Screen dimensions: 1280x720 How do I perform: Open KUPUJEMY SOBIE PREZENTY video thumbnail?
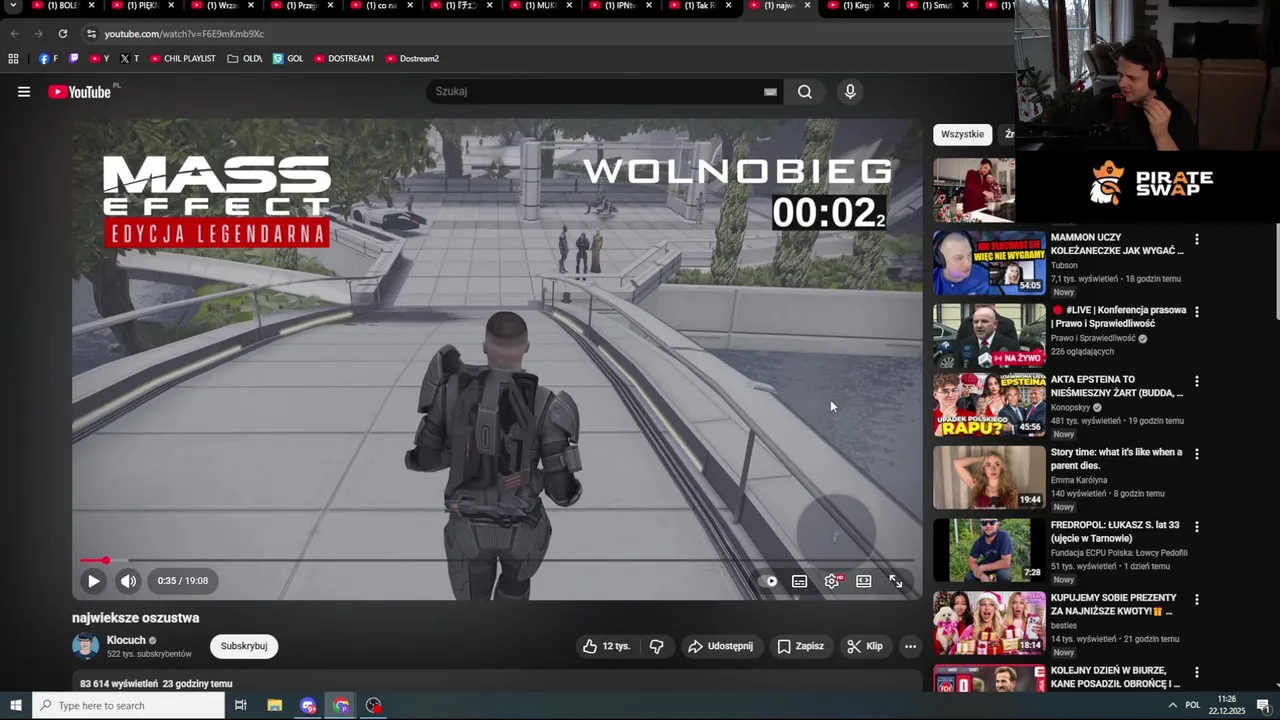989,623
